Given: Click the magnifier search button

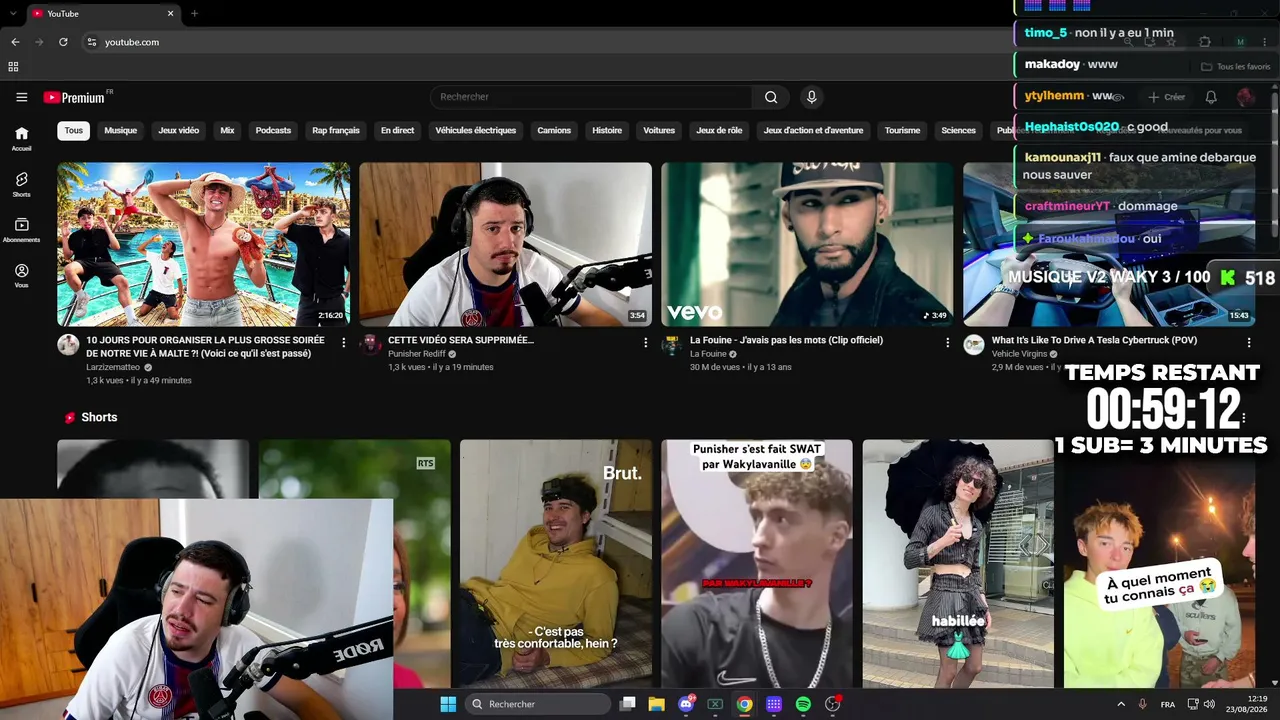Looking at the screenshot, I should (771, 97).
